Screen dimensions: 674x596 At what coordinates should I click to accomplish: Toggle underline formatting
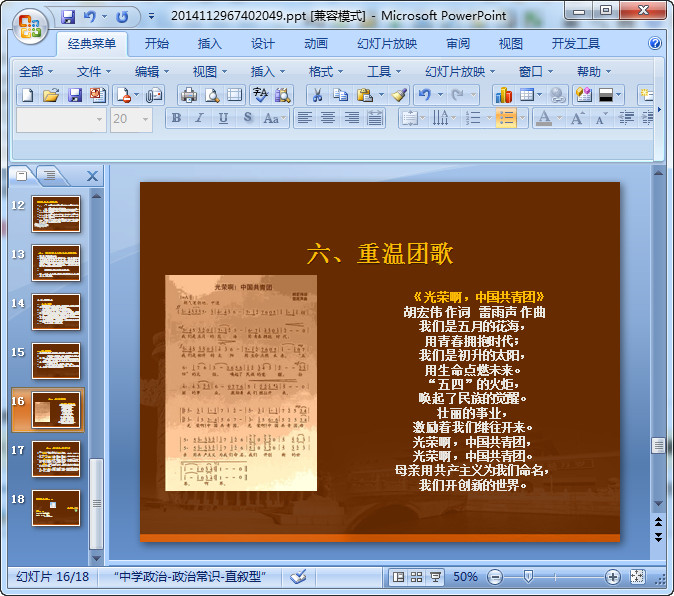coord(223,118)
